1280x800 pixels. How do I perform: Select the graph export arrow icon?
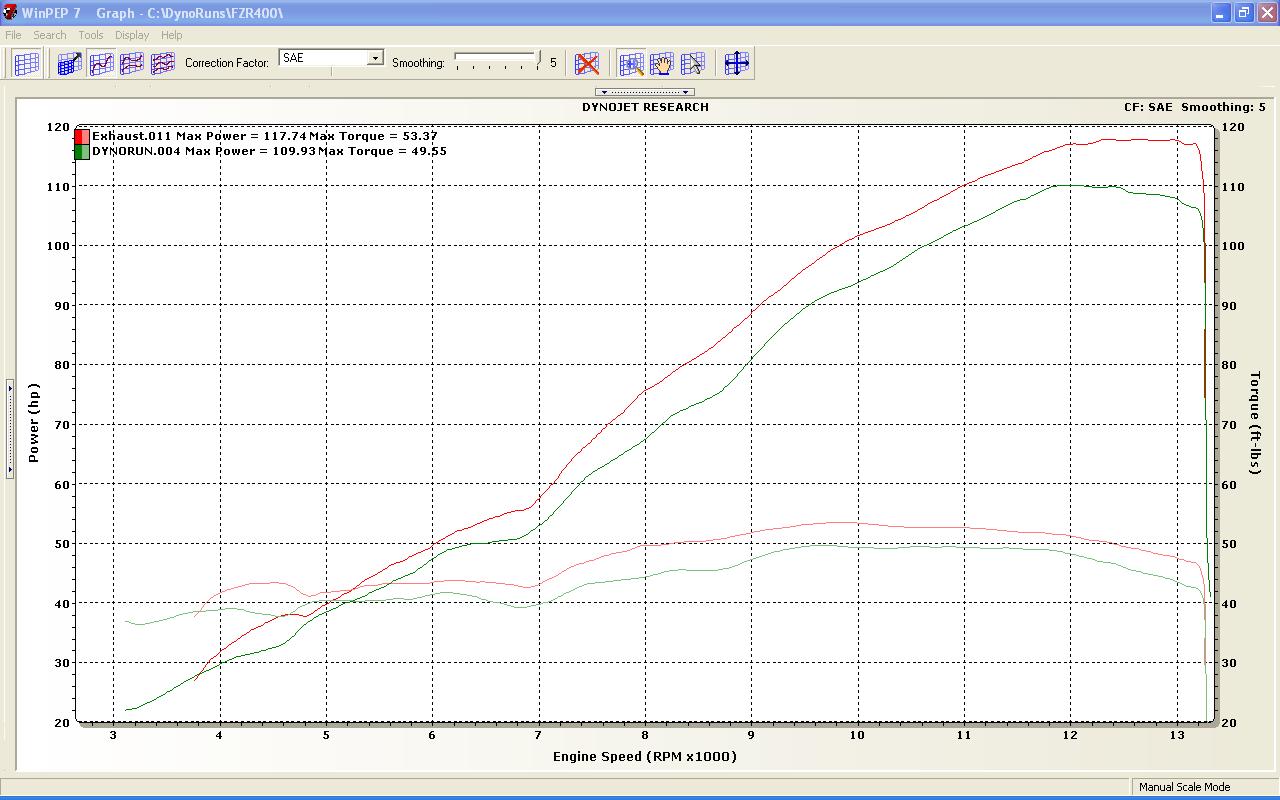[x=69, y=63]
